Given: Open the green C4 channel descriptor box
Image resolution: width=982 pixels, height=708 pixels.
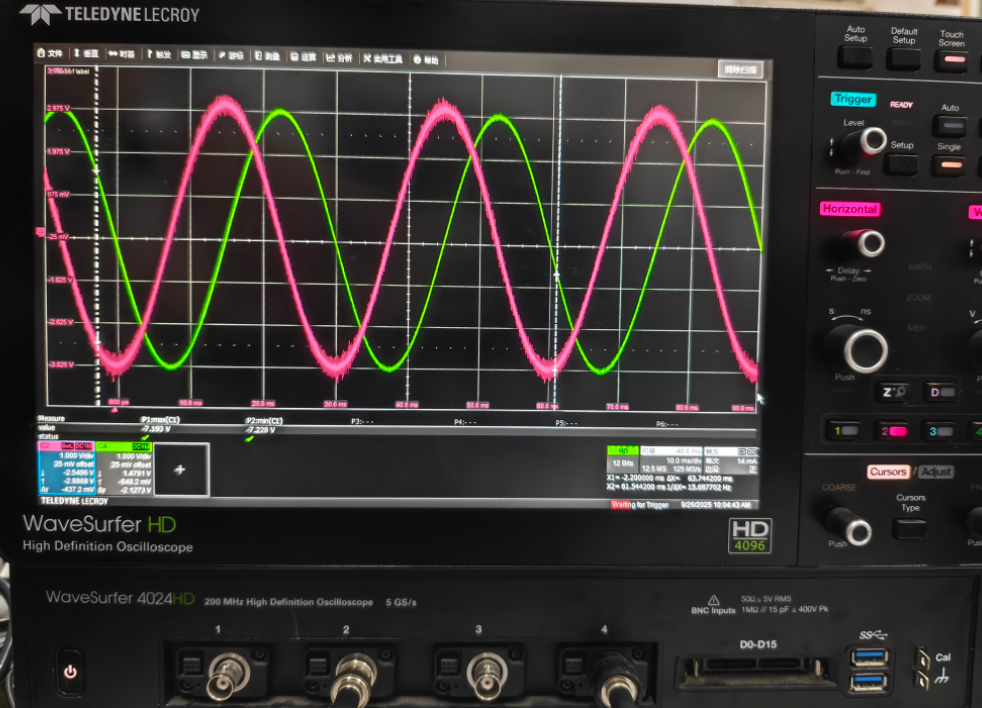Looking at the screenshot, I should (x=123, y=469).
